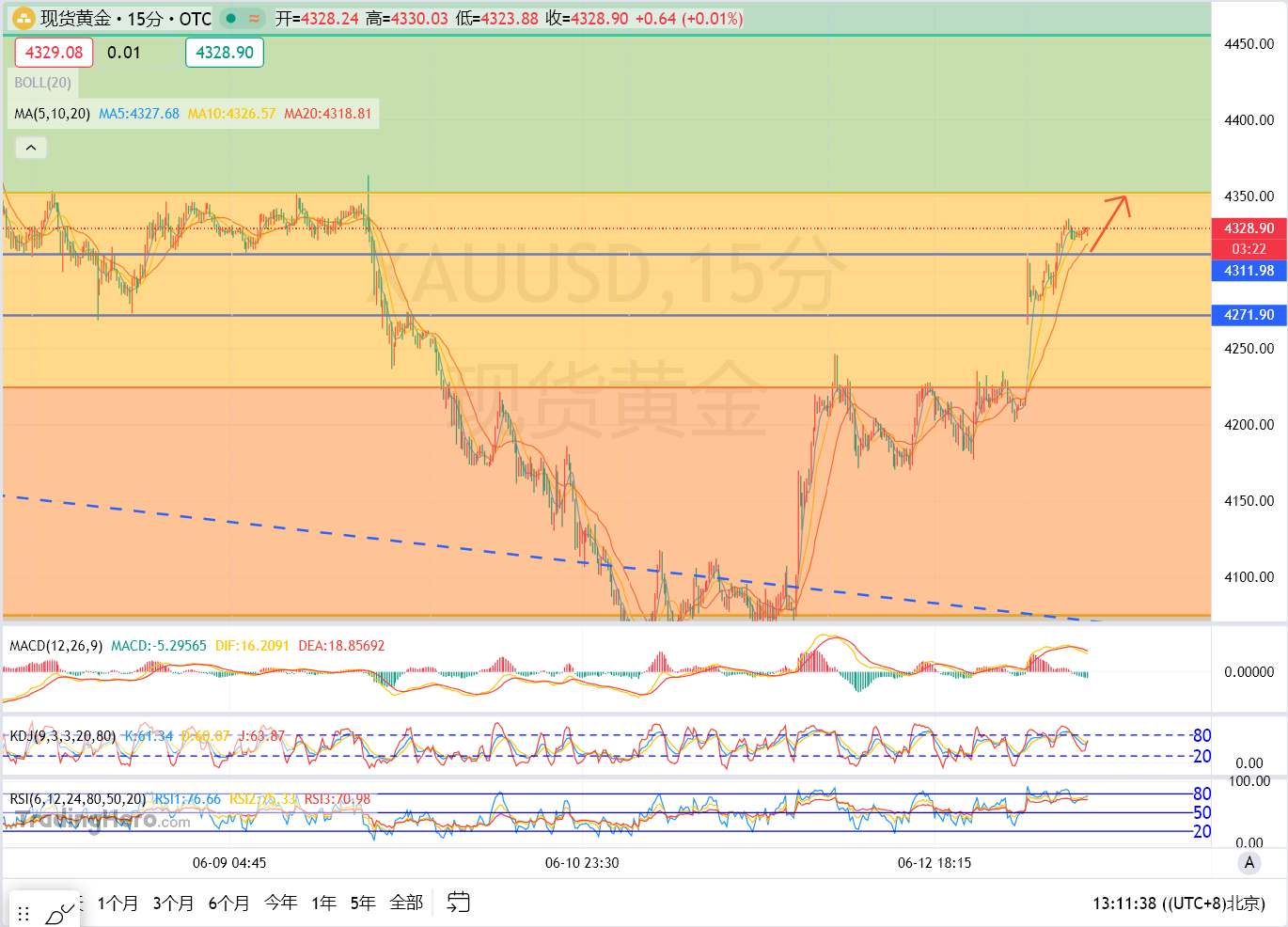Click the 4450.00 price axis label
Screen dimensions: 1288x927
click(1249, 44)
